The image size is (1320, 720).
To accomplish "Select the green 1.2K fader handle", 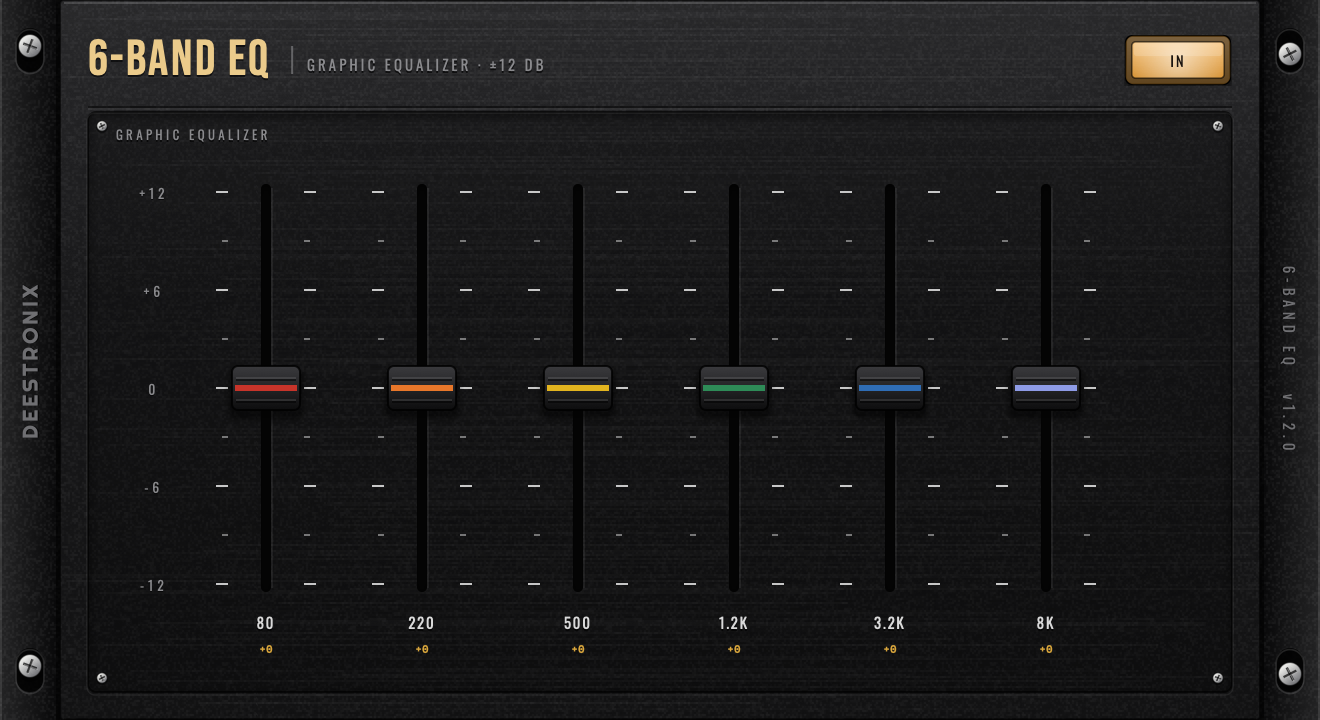I will [734, 388].
